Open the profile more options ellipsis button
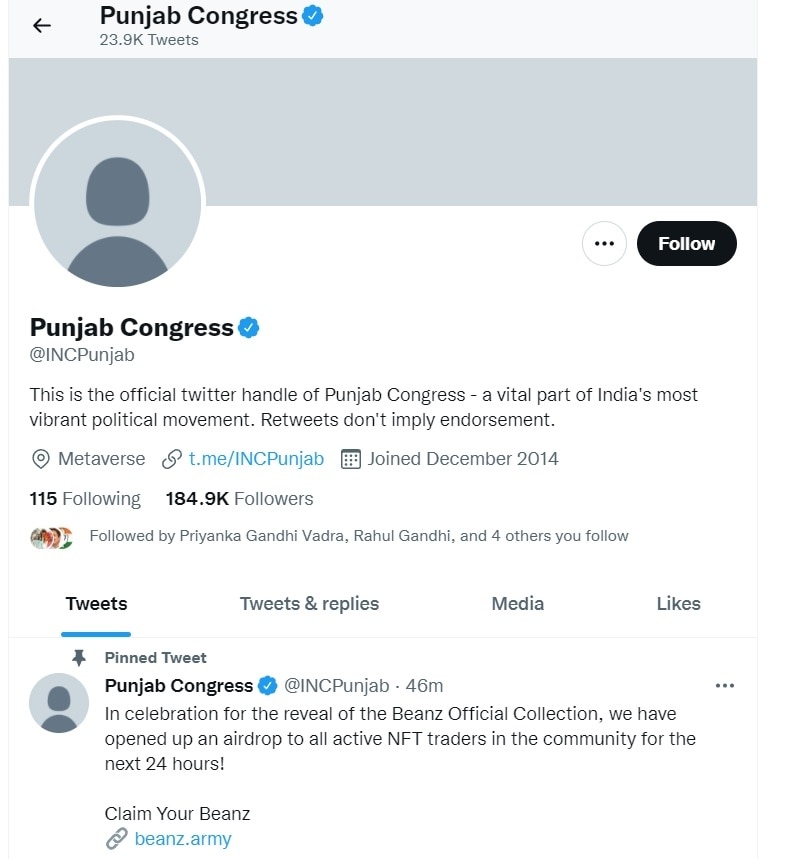Viewport: 785px width, 859px height. pos(604,243)
